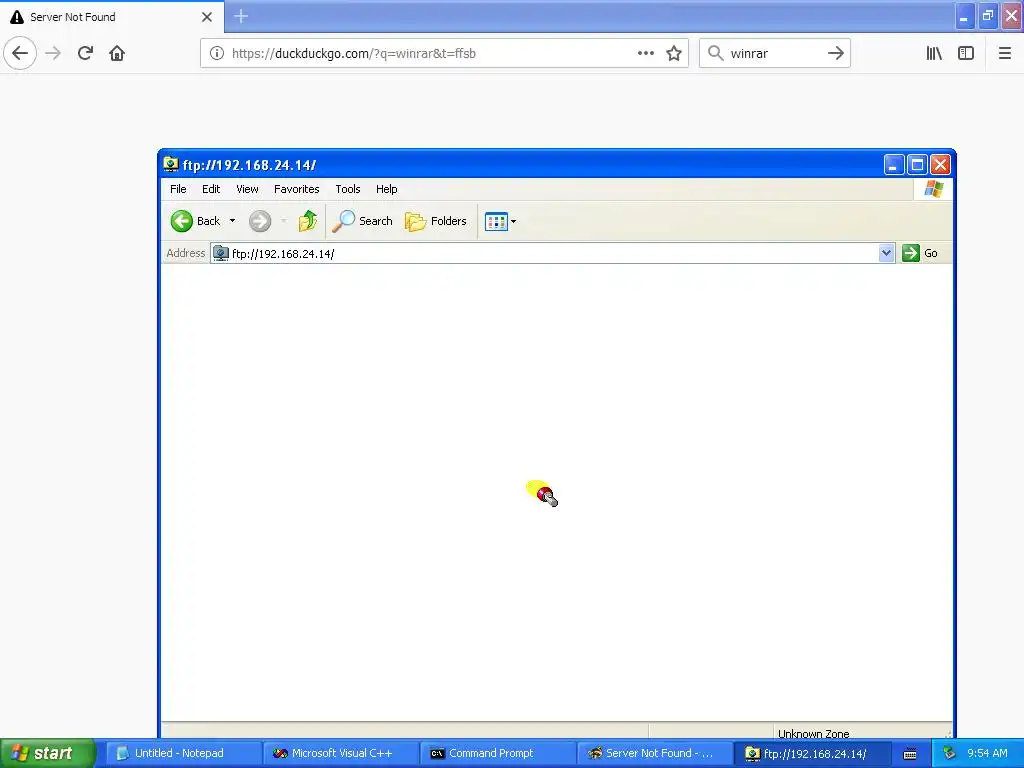1024x768 pixels.
Task: Click the Go button
Action: 920,253
